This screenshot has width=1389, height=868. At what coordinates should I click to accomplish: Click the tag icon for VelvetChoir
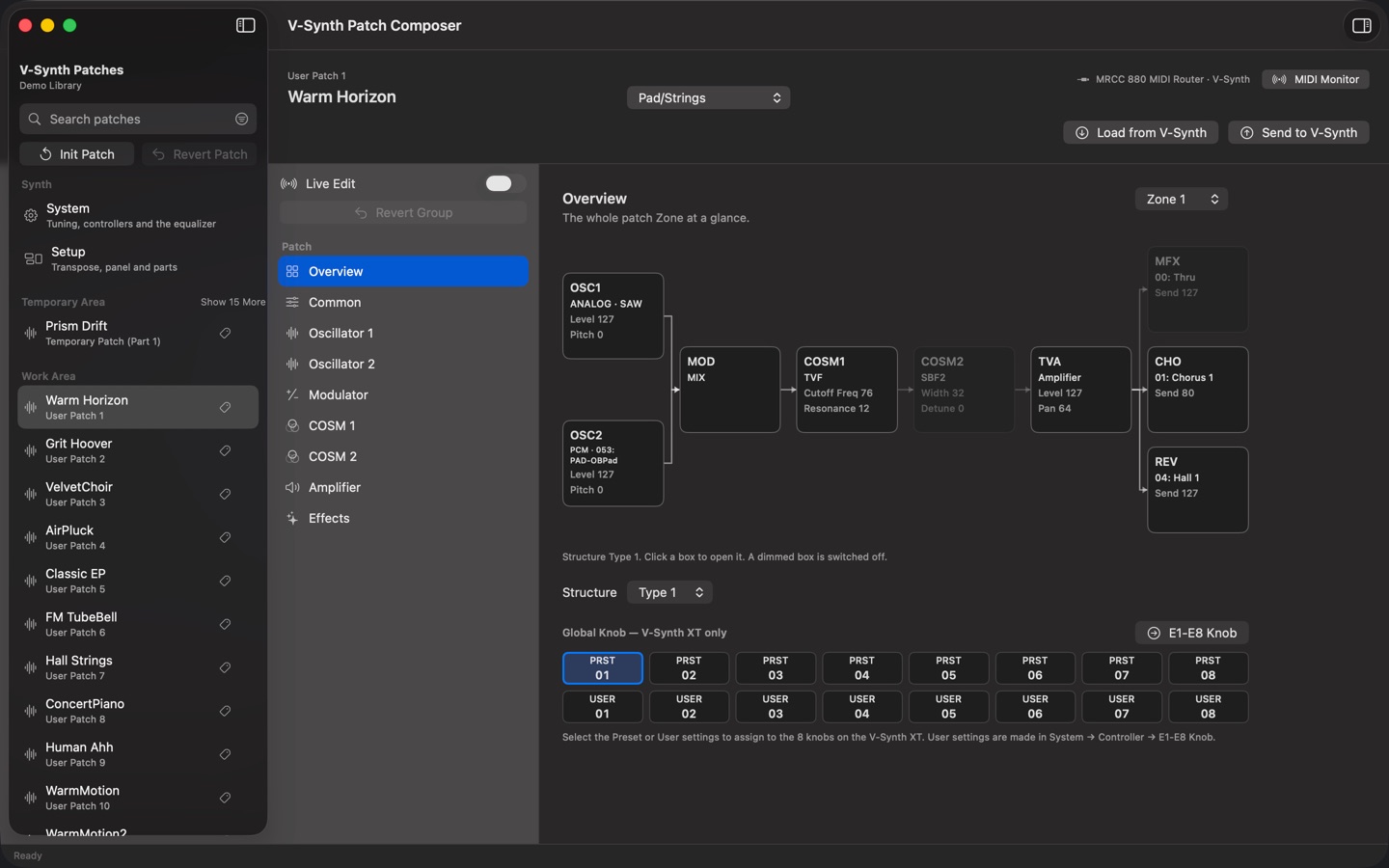pos(225,494)
